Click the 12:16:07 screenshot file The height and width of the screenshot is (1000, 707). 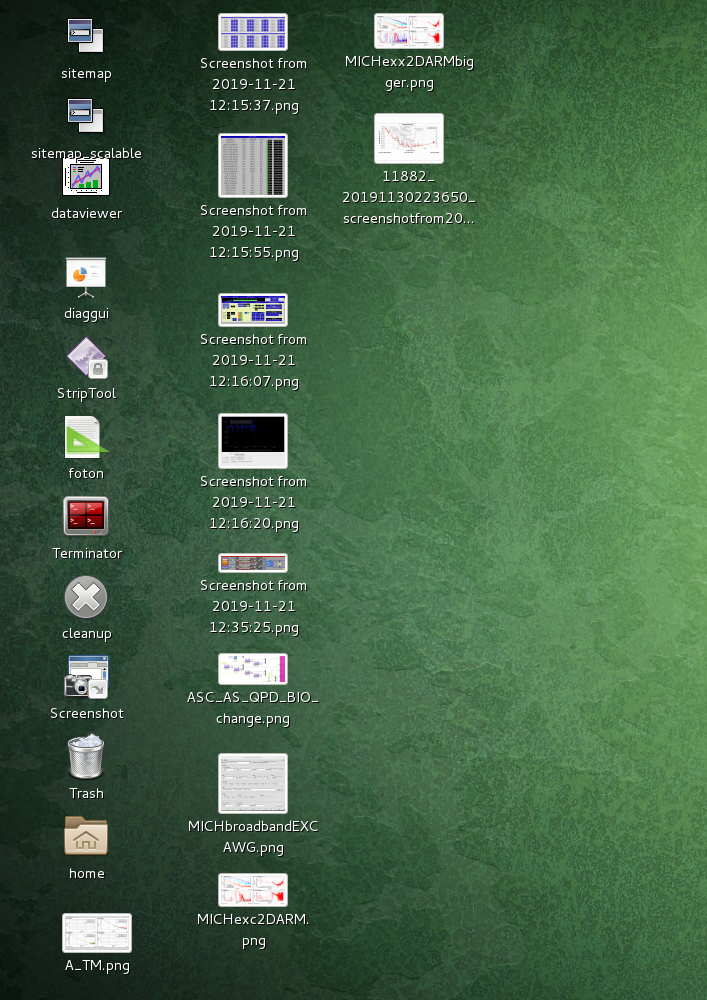point(253,310)
